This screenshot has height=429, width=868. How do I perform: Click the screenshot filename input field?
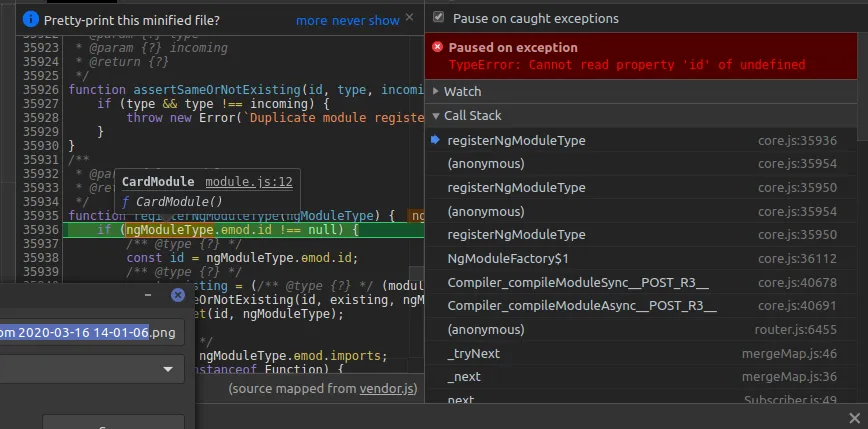click(92, 333)
